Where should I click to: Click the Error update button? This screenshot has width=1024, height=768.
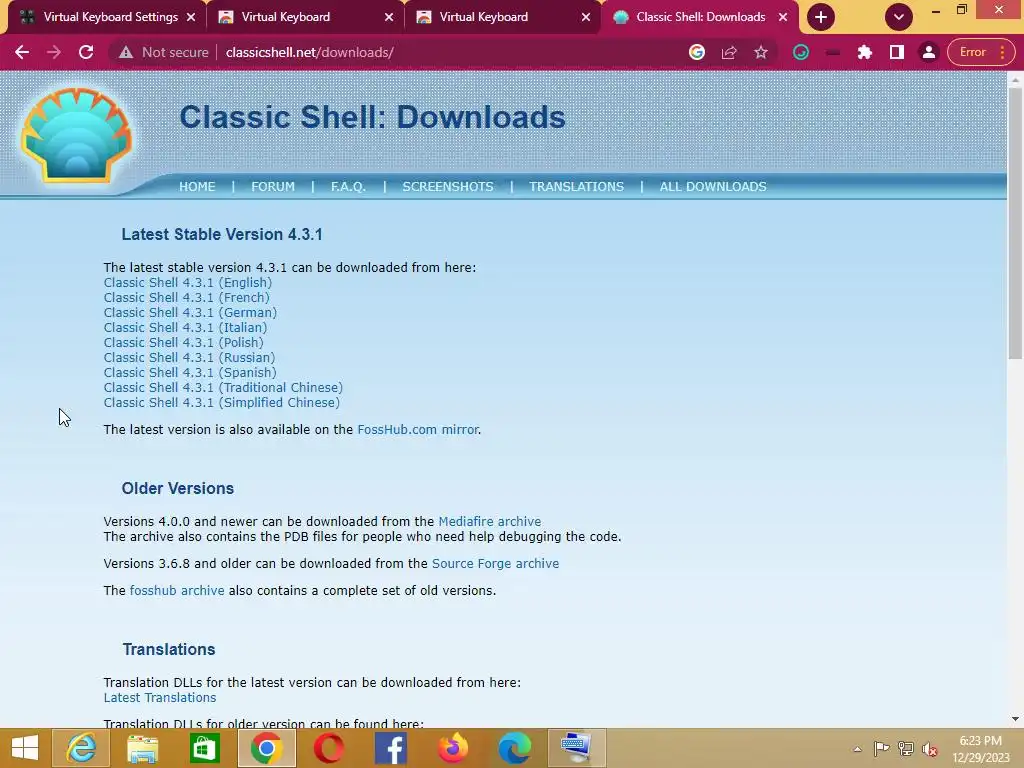[981, 52]
